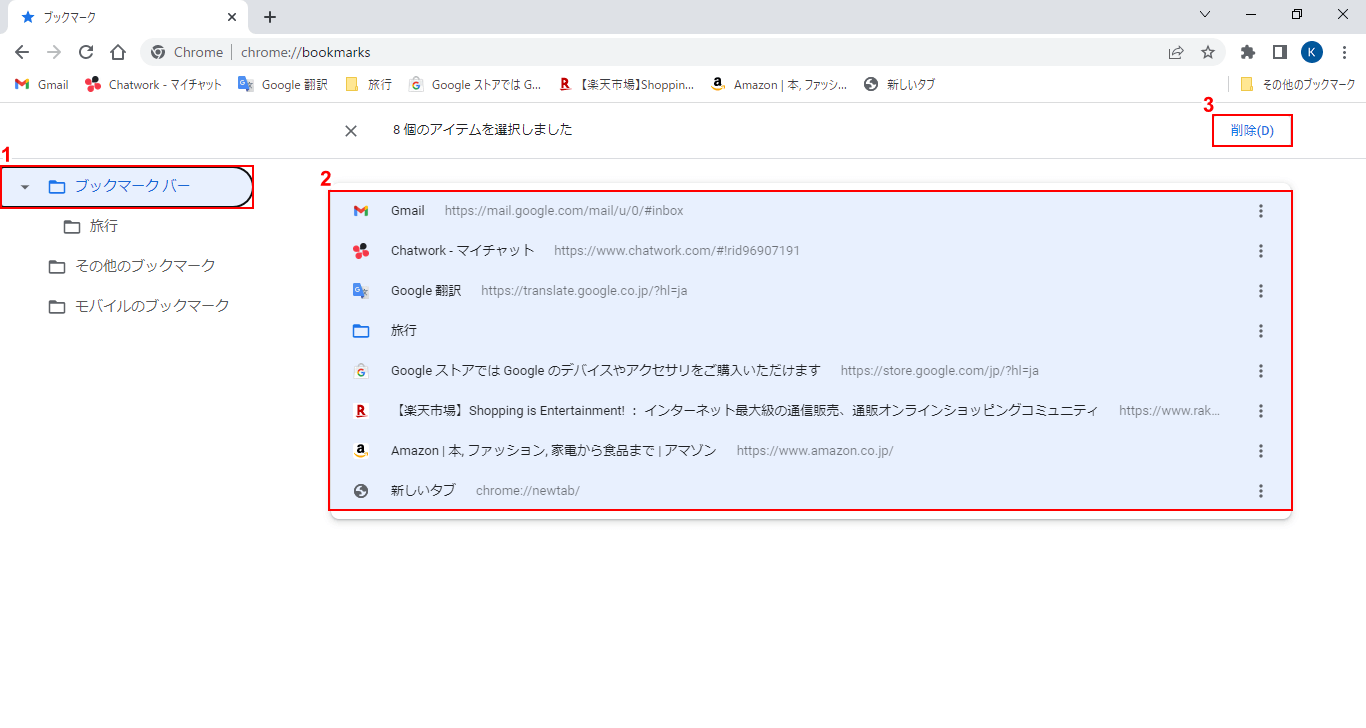Click the bookmark star in the address bar
The image size is (1366, 728).
[1208, 52]
